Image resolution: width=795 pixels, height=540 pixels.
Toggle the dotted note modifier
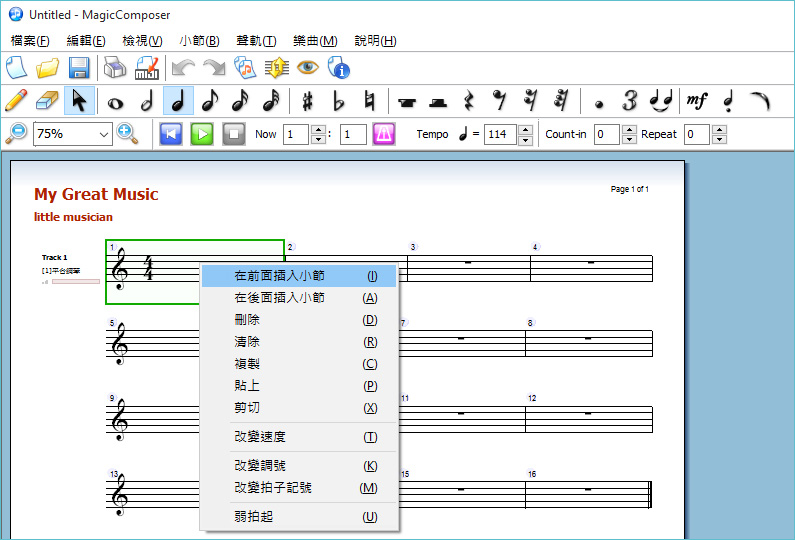(x=599, y=101)
